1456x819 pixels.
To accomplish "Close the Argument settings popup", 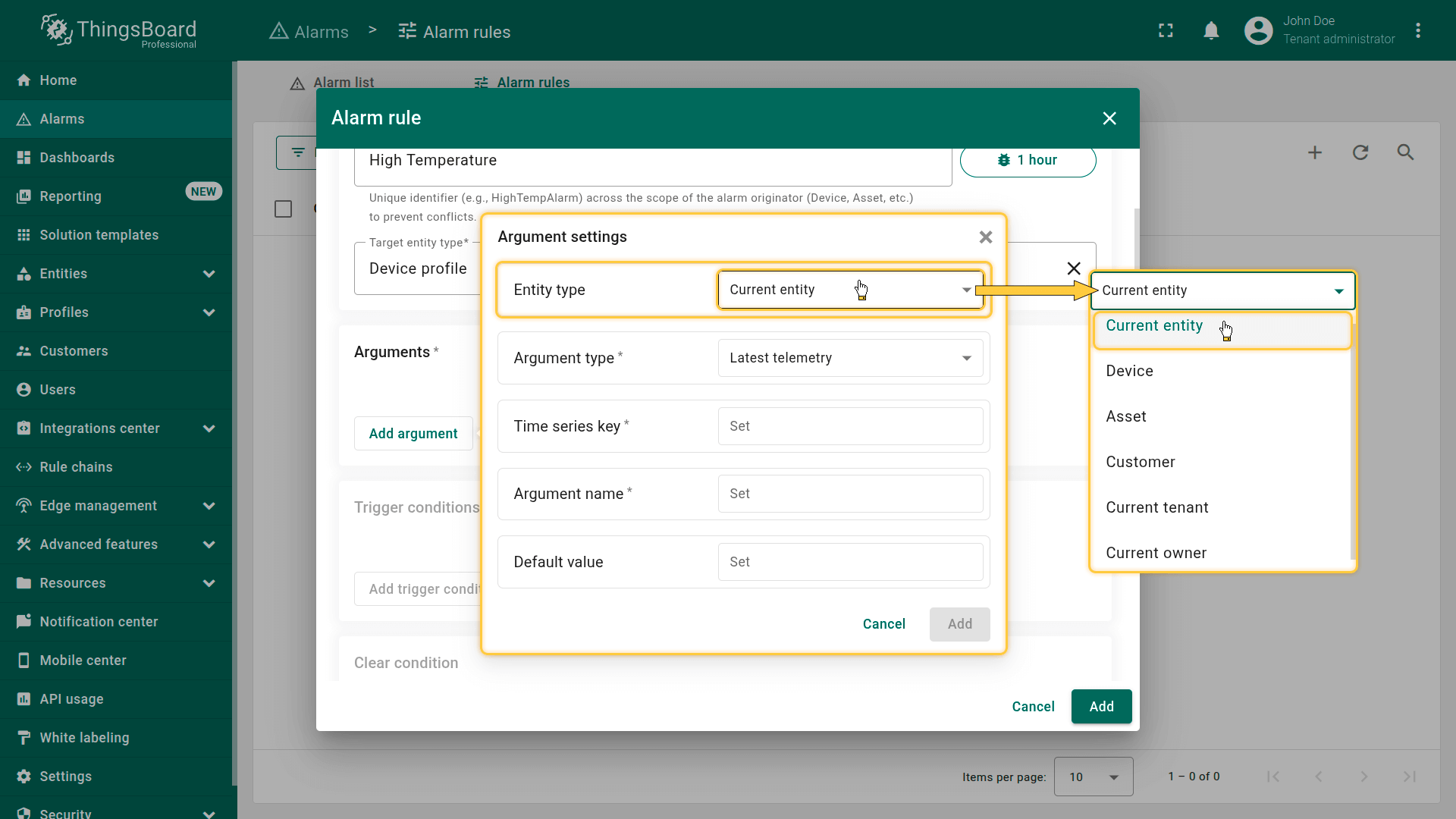I will [985, 237].
